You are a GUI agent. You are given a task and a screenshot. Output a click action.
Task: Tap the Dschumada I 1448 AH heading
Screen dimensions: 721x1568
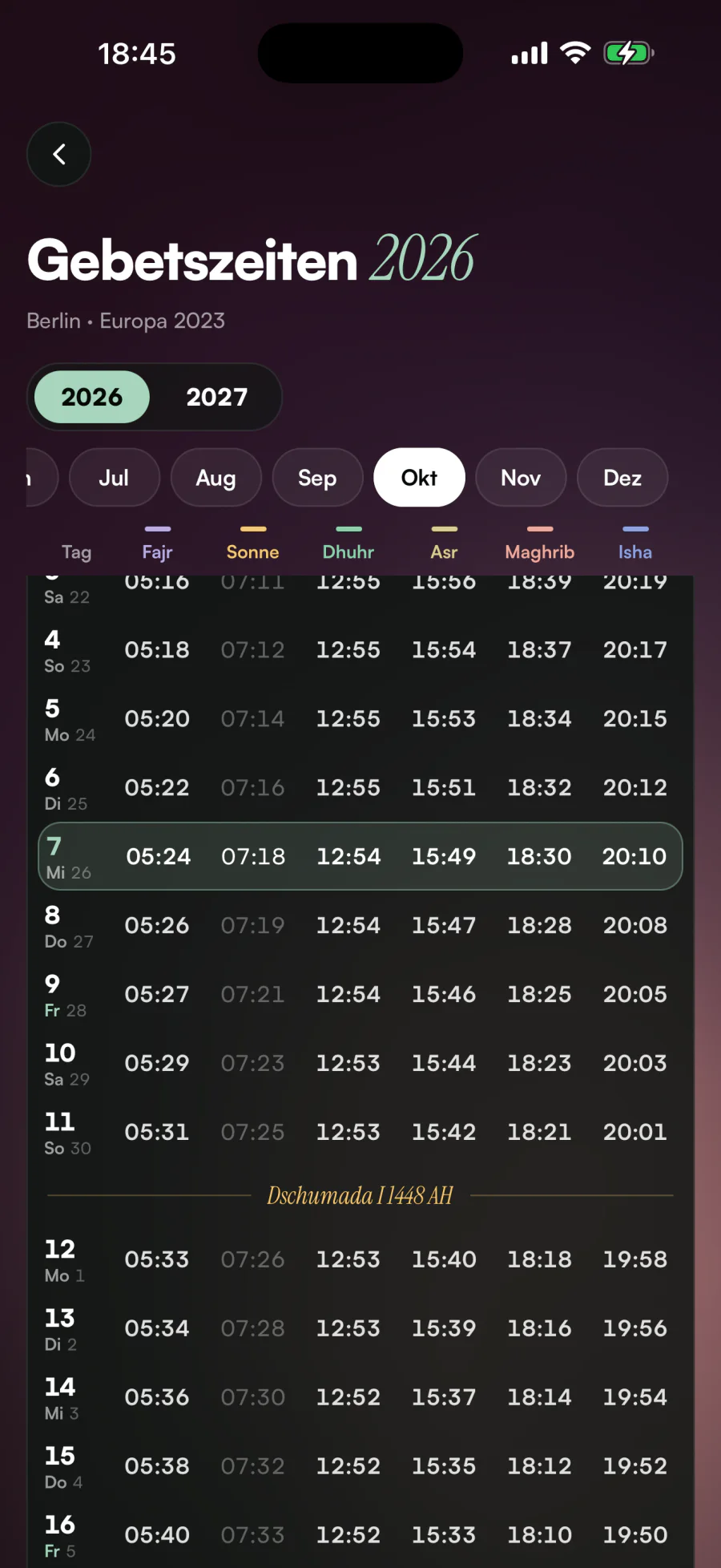360,1195
